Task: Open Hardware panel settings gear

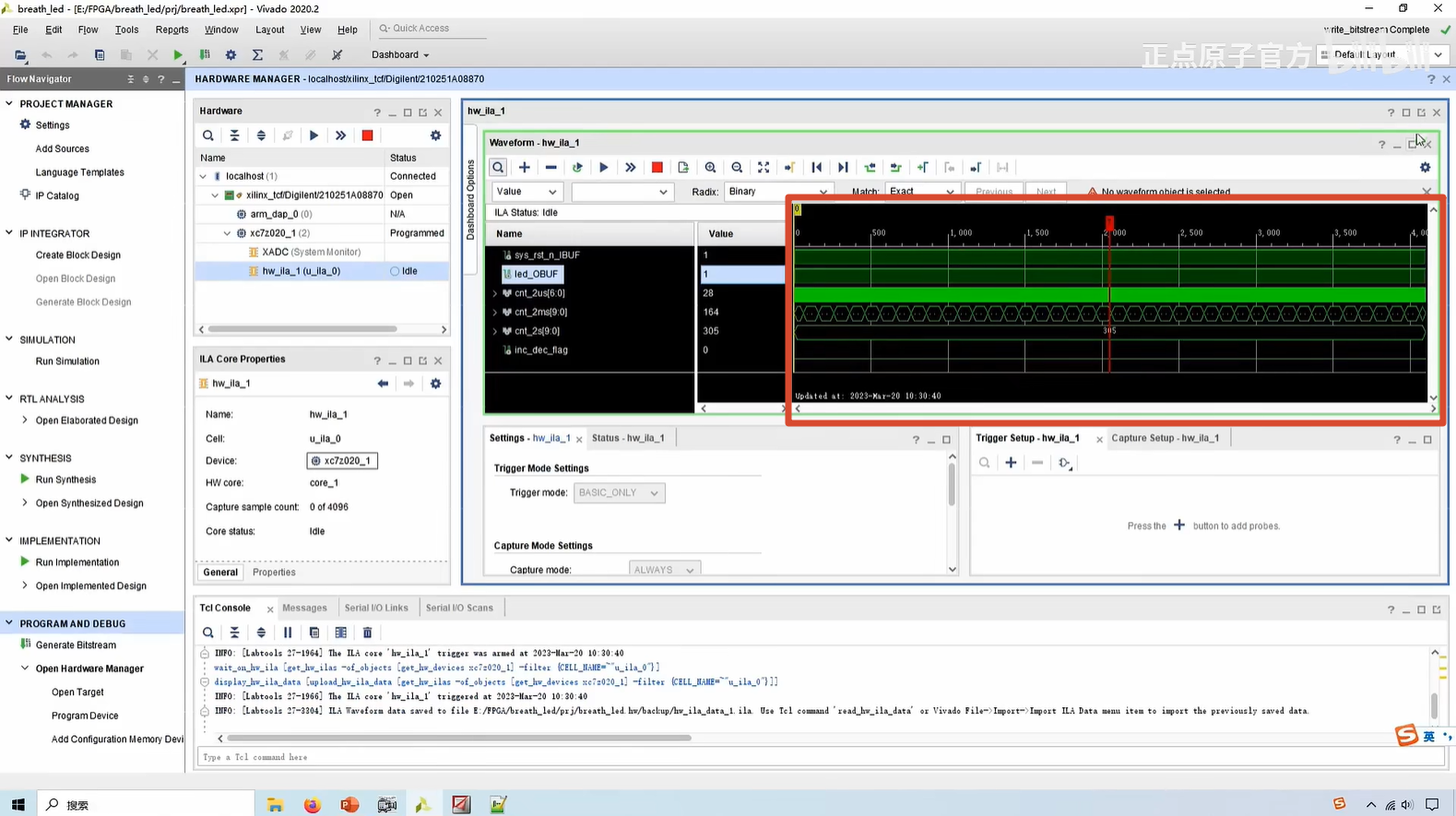Action: click(435, 136)
